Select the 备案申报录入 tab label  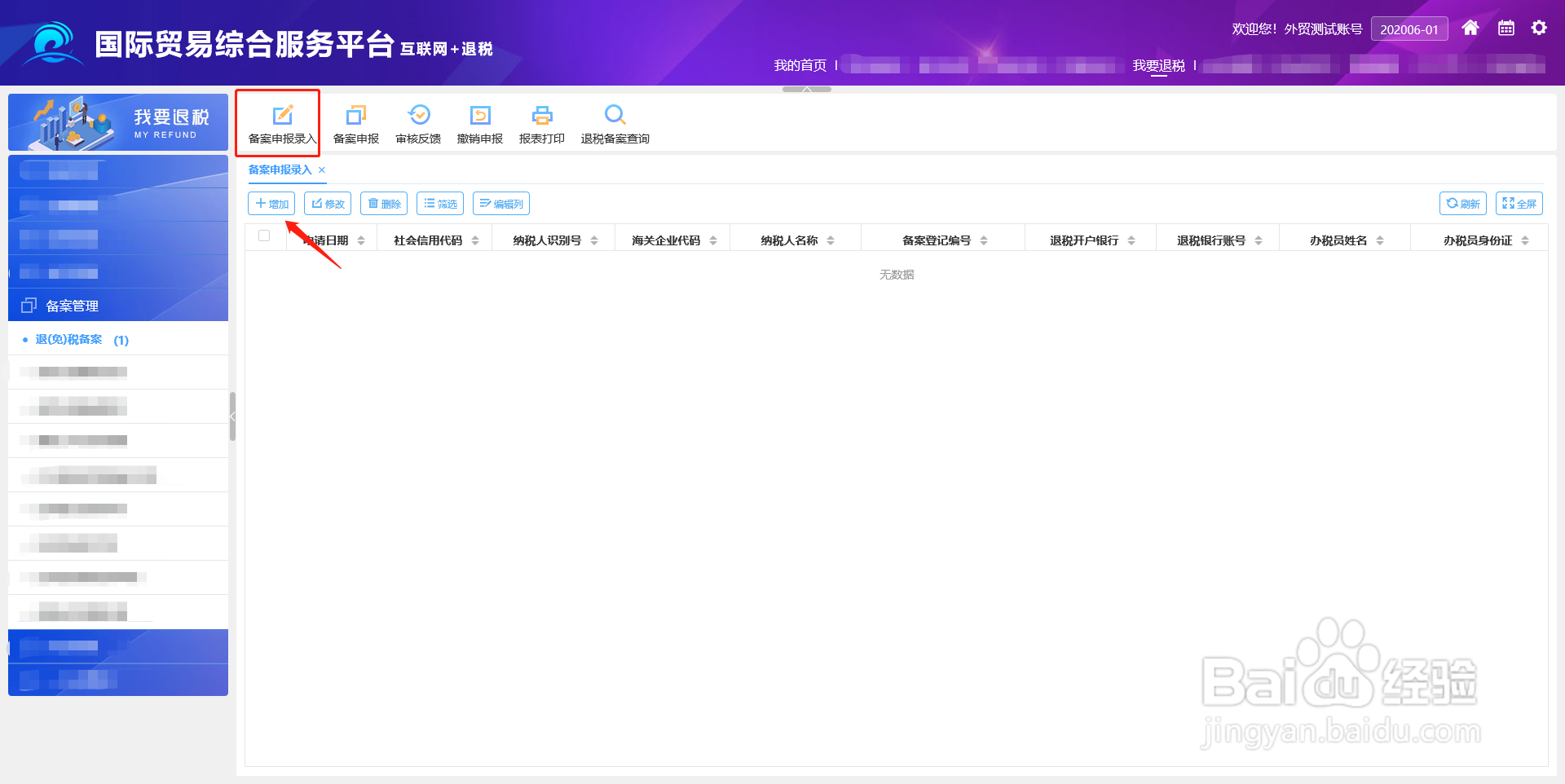[x=280, y=170]
